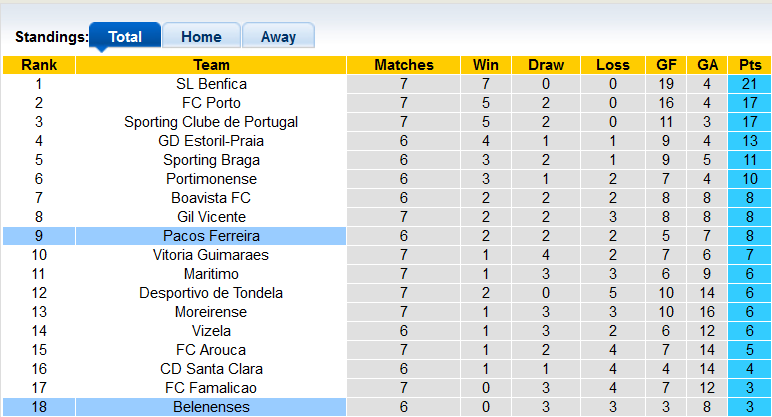Open Vitoria Guimaraes team link
This screenshot has height=417, width=772.
coord(211,255)
